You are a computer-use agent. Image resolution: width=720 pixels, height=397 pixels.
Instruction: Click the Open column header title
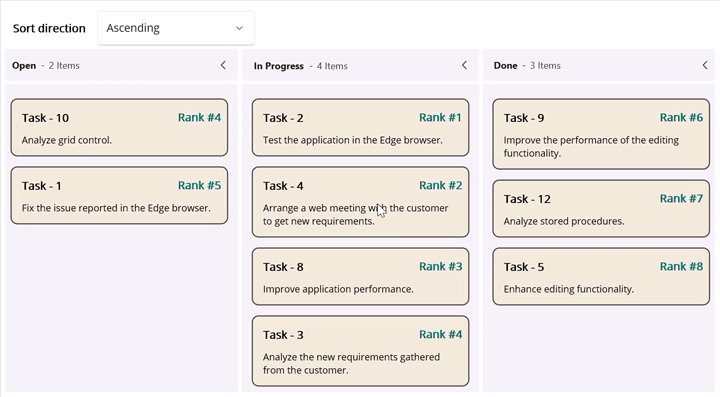tap(24, 66)
